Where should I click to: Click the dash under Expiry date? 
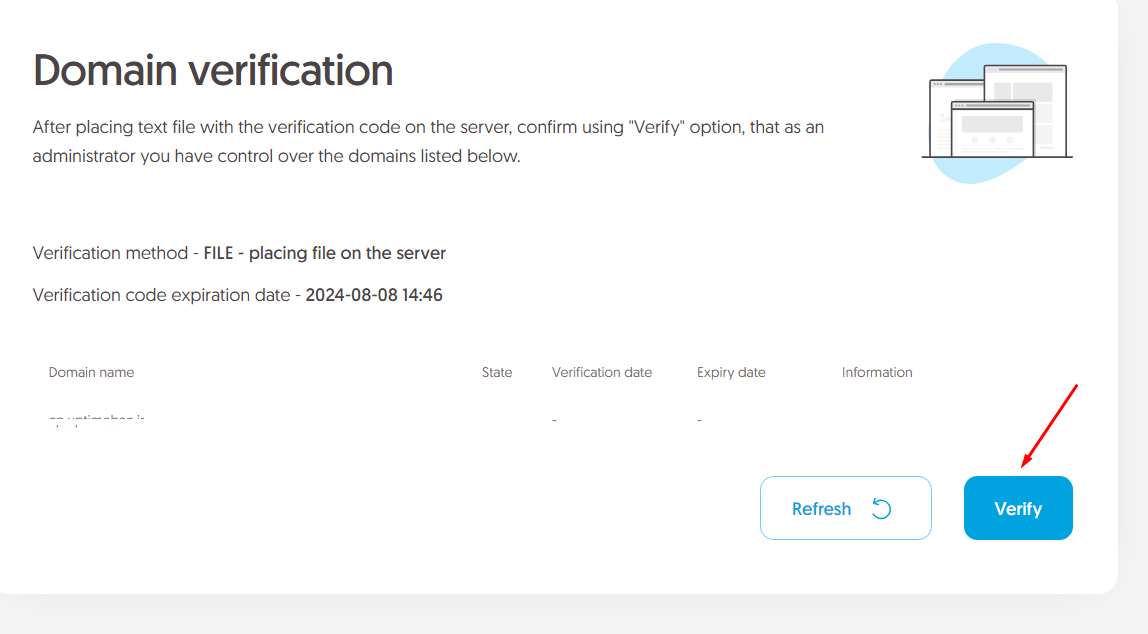[699, 420]
